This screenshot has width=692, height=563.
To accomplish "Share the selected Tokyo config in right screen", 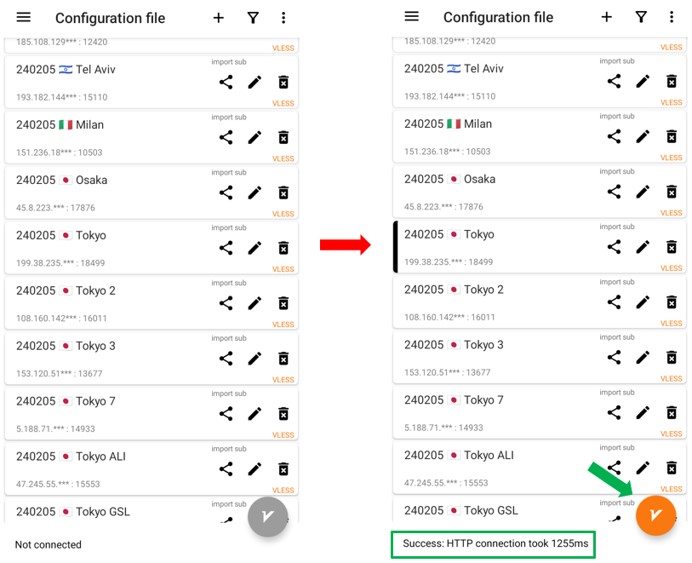I will click(614, 247).
